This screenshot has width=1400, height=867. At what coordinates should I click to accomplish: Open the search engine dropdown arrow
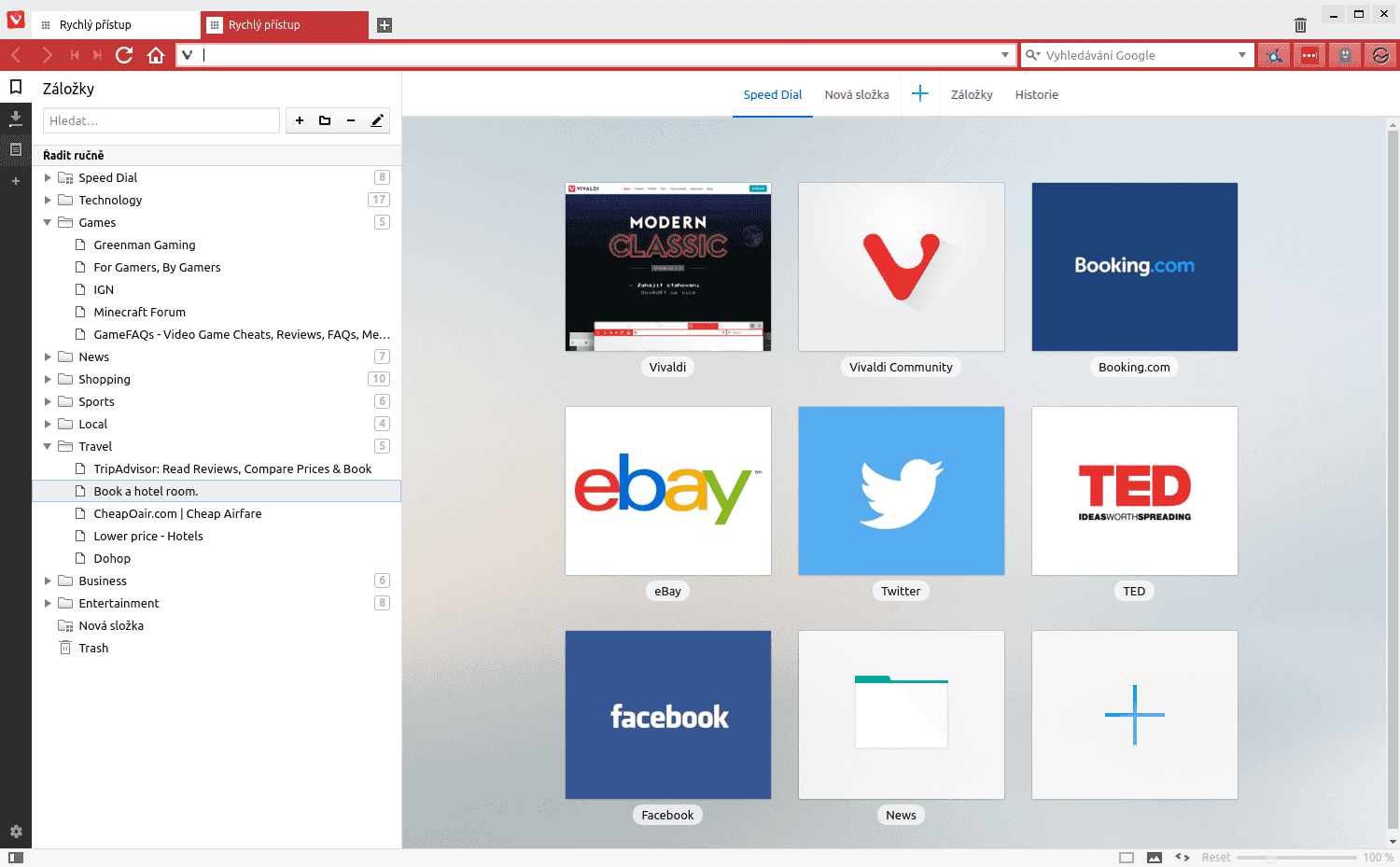point(1243,54)
